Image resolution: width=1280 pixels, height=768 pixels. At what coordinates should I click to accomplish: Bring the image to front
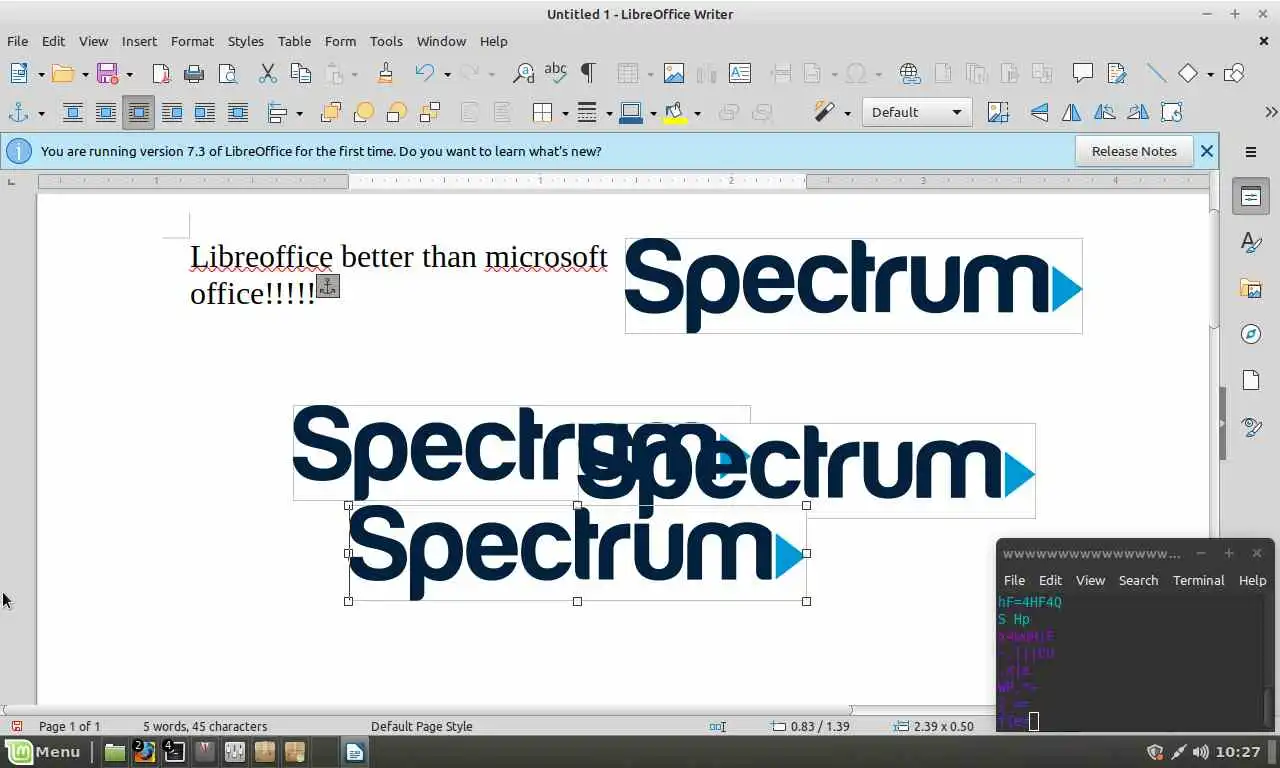(x=331, y=112)
